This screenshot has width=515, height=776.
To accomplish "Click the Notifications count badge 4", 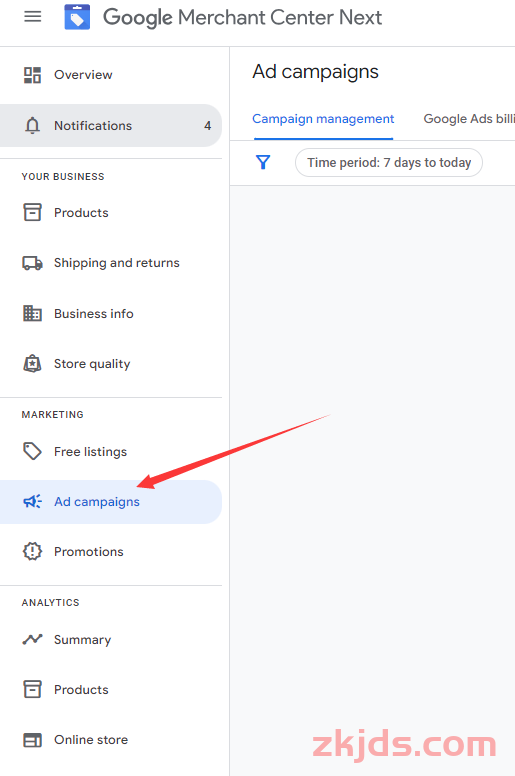I will click(208, 126).
